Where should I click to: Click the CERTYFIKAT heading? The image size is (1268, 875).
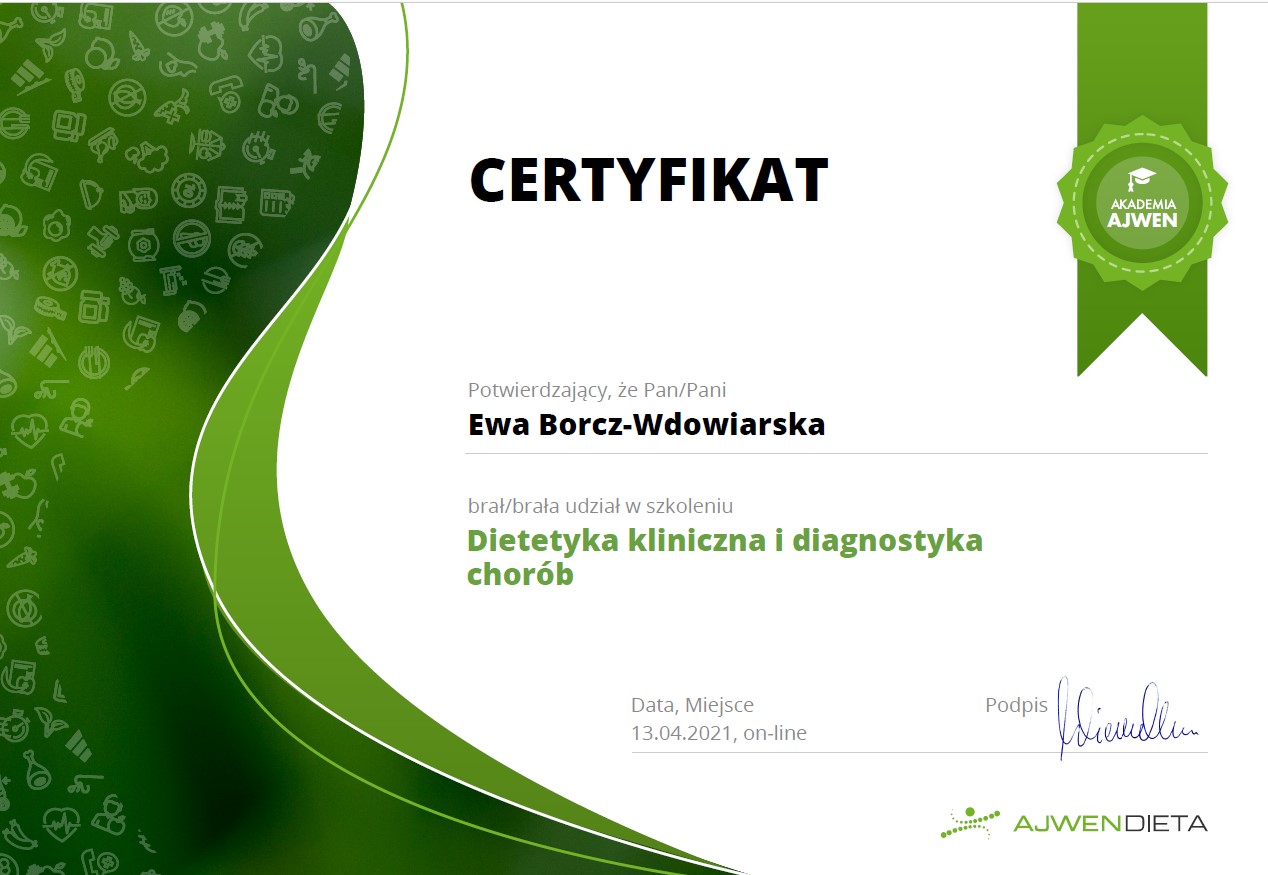tap(648, 180)
